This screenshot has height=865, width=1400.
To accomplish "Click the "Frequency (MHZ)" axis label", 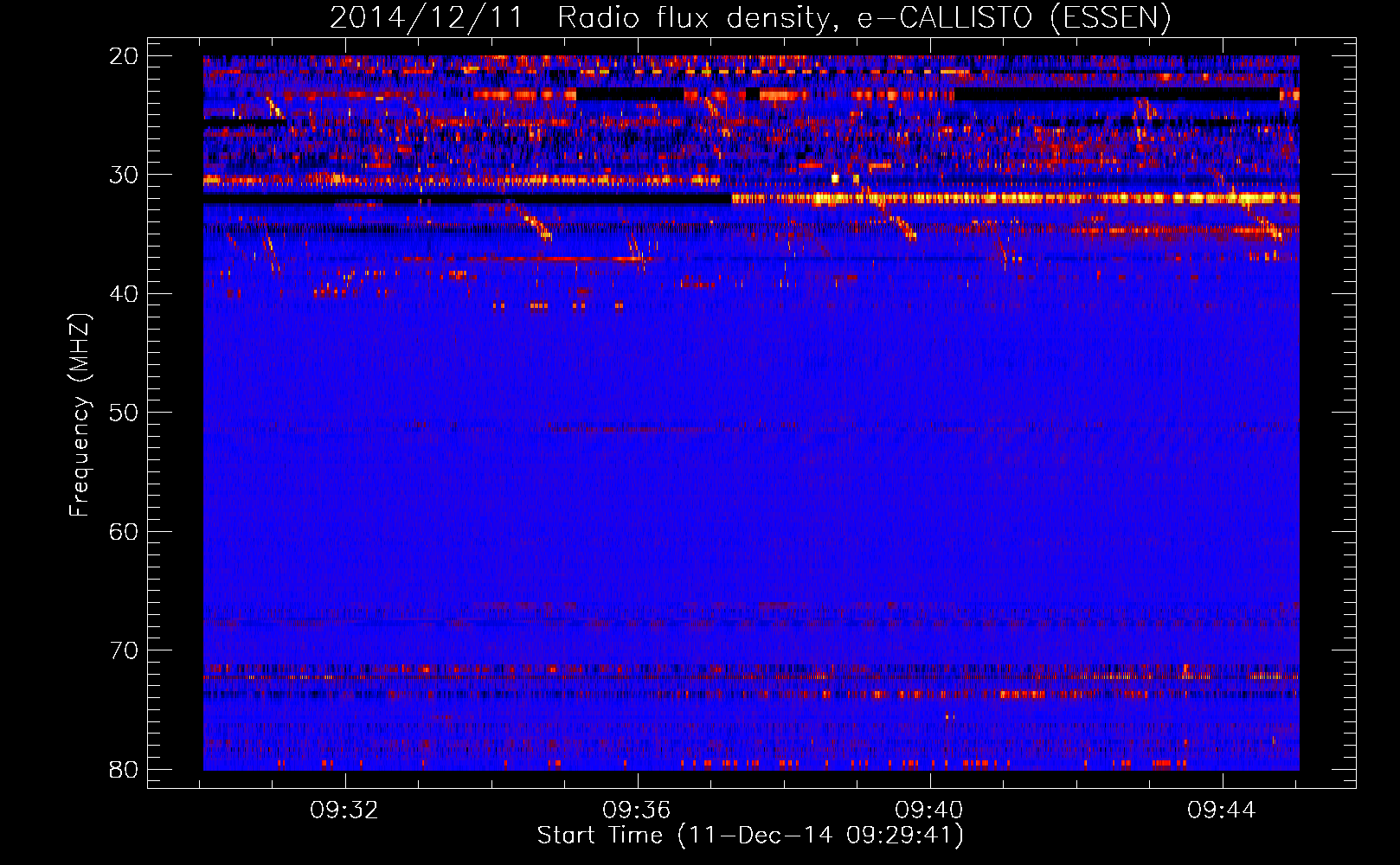I will tap(80, 415).
